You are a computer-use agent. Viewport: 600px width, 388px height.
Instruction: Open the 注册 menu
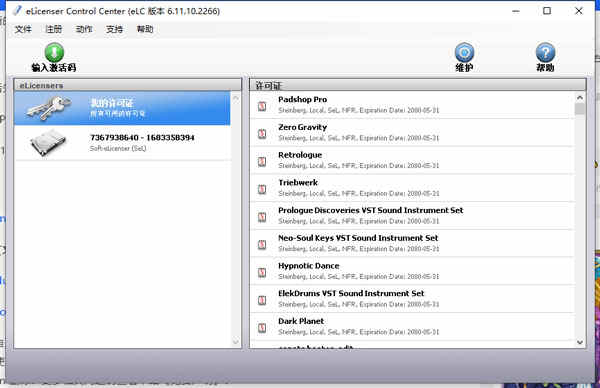click(x=54, y=29)
